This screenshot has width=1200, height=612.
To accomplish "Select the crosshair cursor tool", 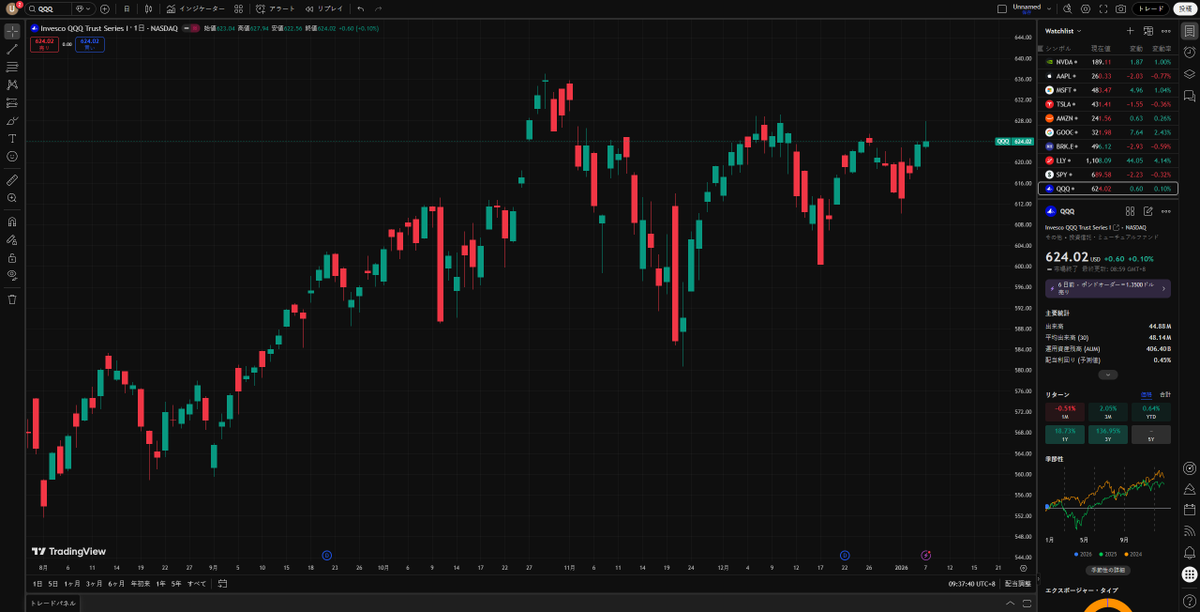I will tap(12, 31).
